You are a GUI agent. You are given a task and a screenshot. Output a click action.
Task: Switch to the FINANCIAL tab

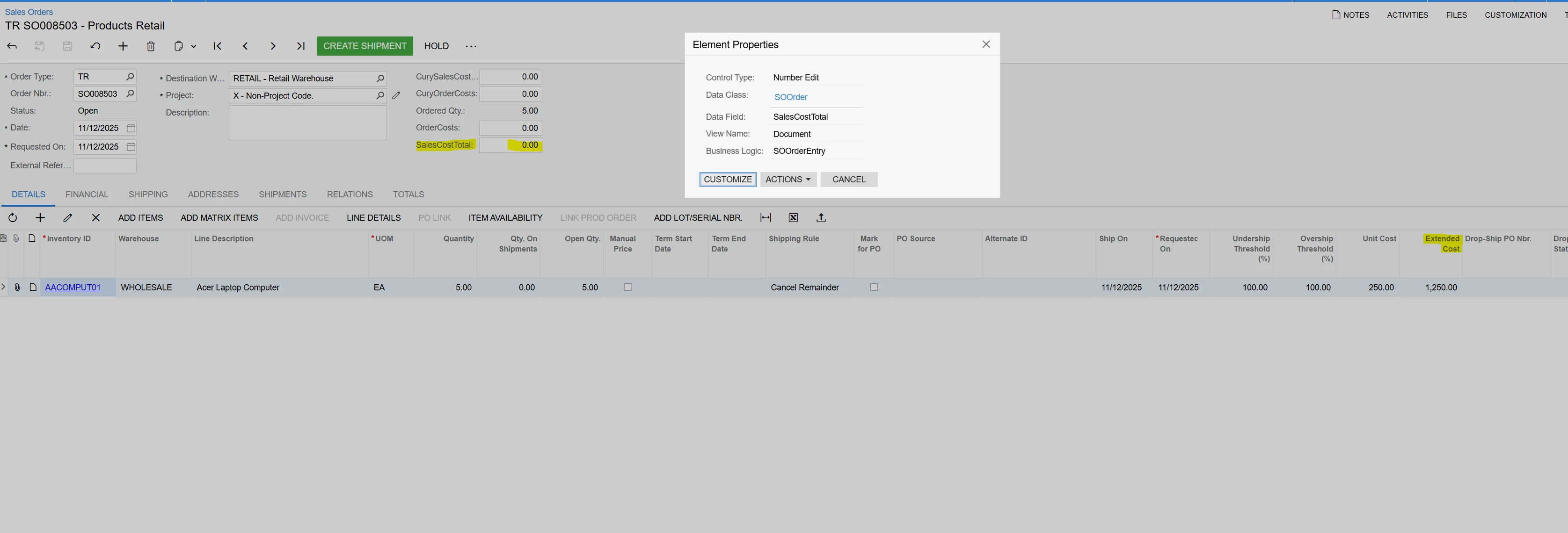click(x=87, y=194)
